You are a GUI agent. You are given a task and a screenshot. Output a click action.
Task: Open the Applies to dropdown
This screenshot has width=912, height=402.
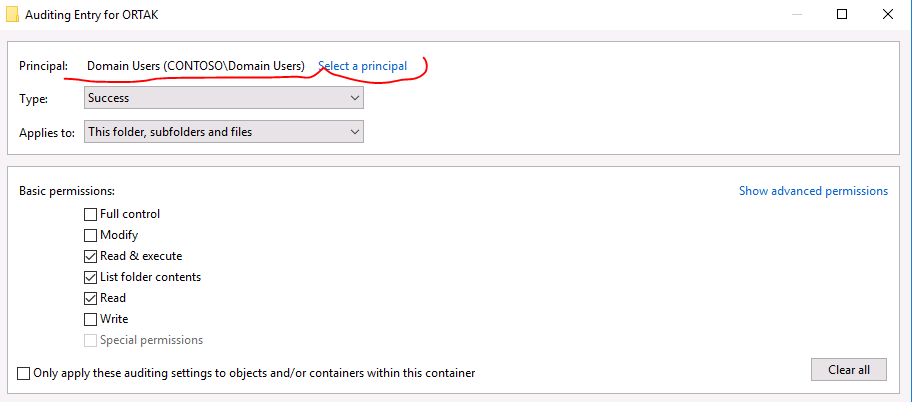pos(224,132)
